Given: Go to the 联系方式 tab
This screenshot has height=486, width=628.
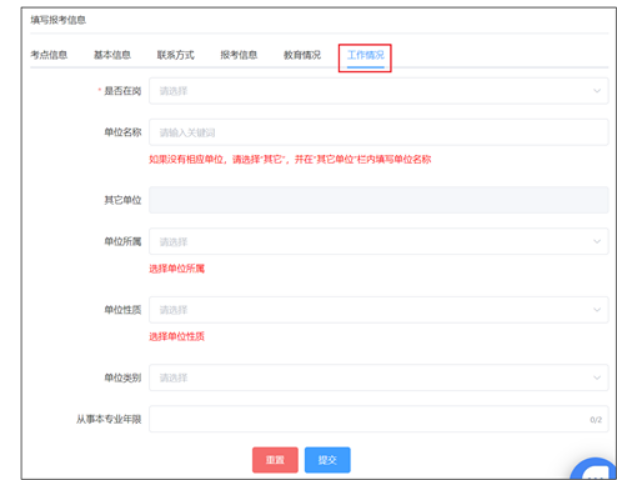Looking at the screenshot, I should coord(175,55).
